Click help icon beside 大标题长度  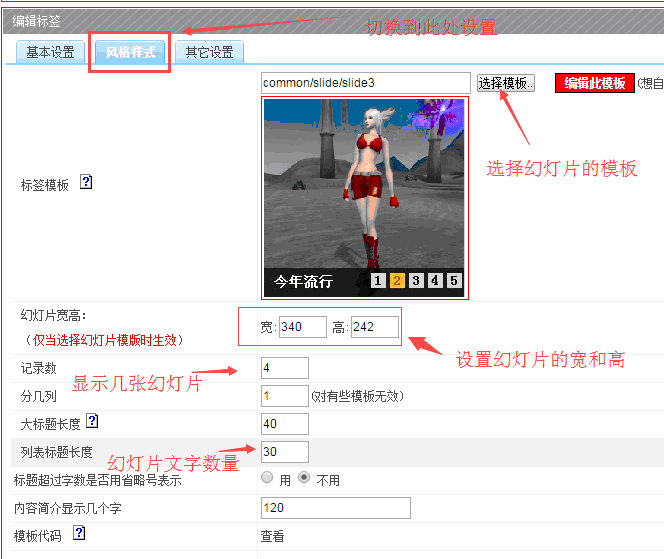click(93, 421)
